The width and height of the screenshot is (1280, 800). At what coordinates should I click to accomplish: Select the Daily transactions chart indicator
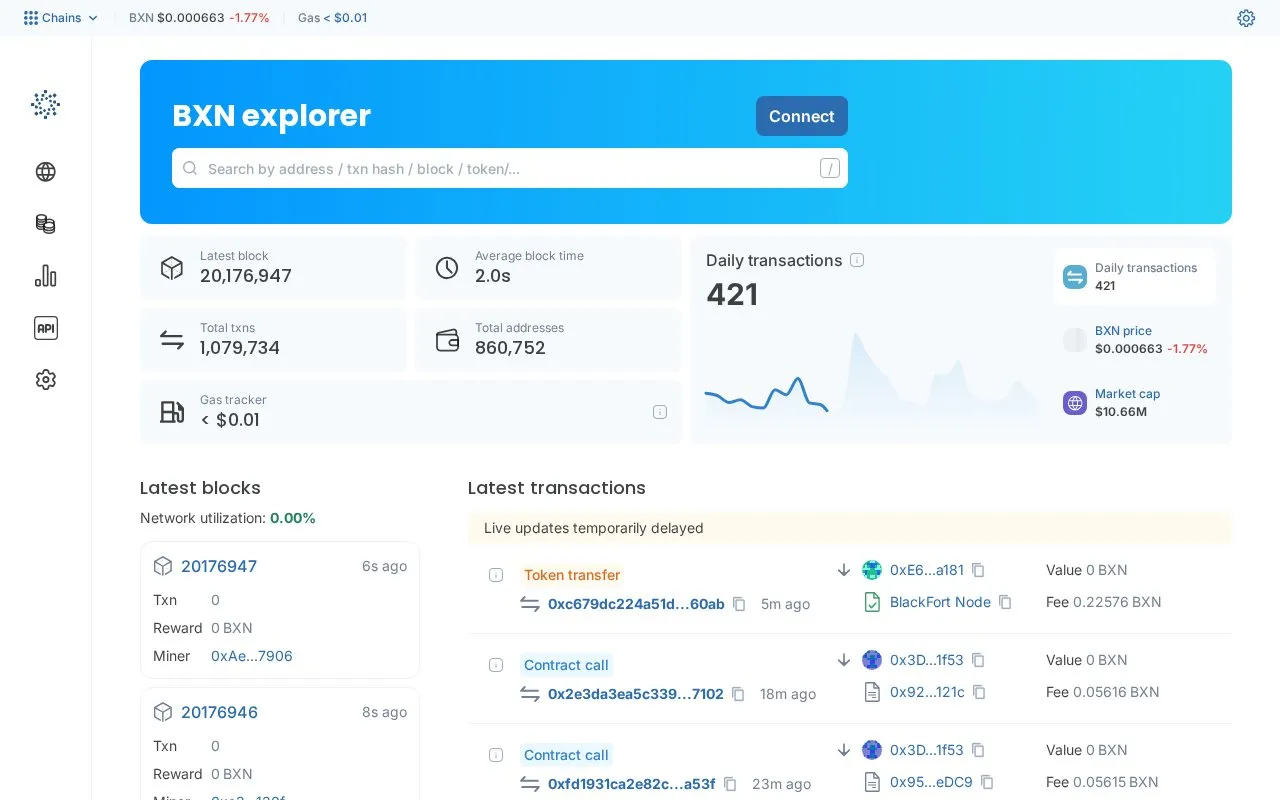[1135, 277]
